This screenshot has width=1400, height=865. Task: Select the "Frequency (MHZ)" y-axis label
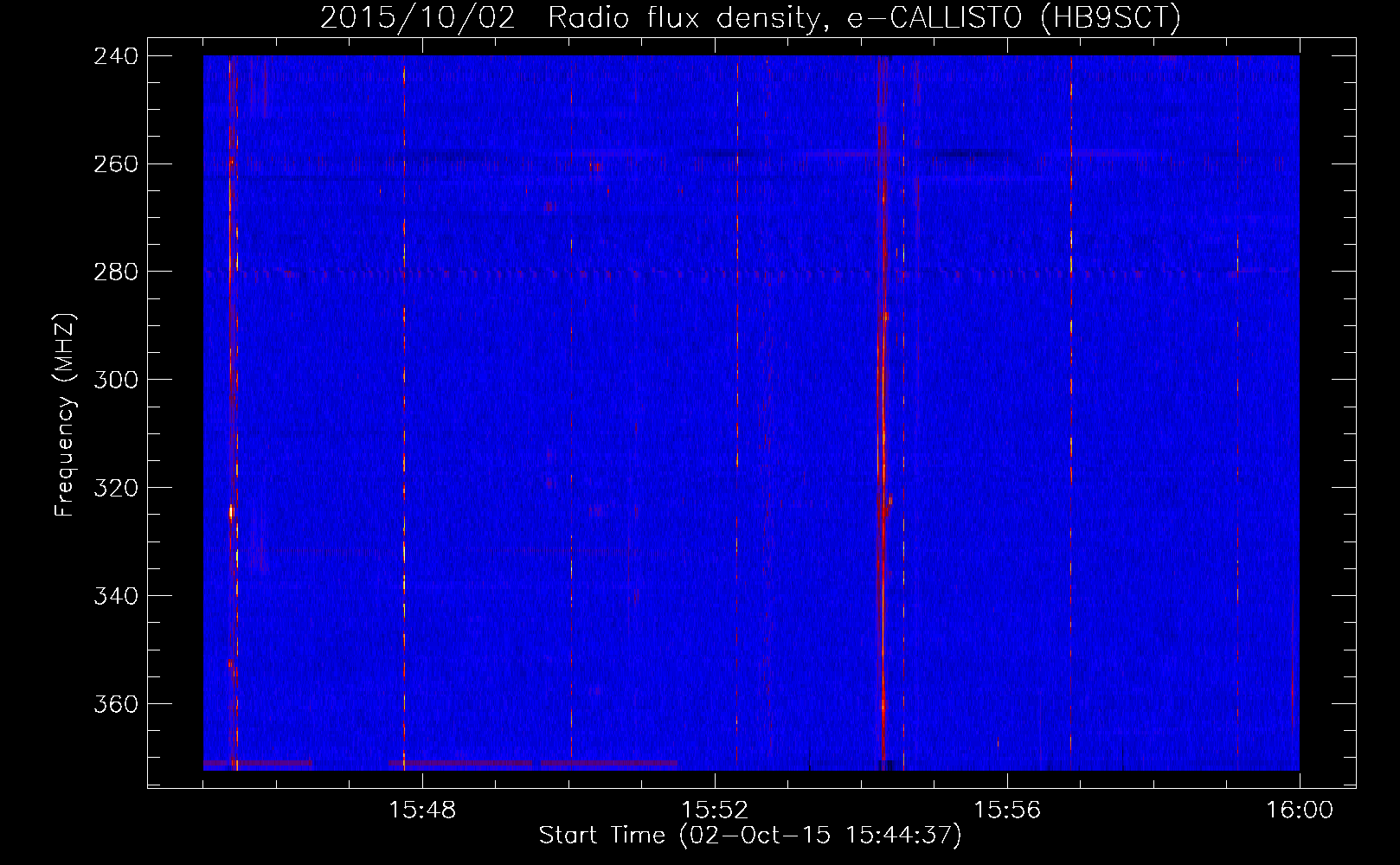(65, 414)
